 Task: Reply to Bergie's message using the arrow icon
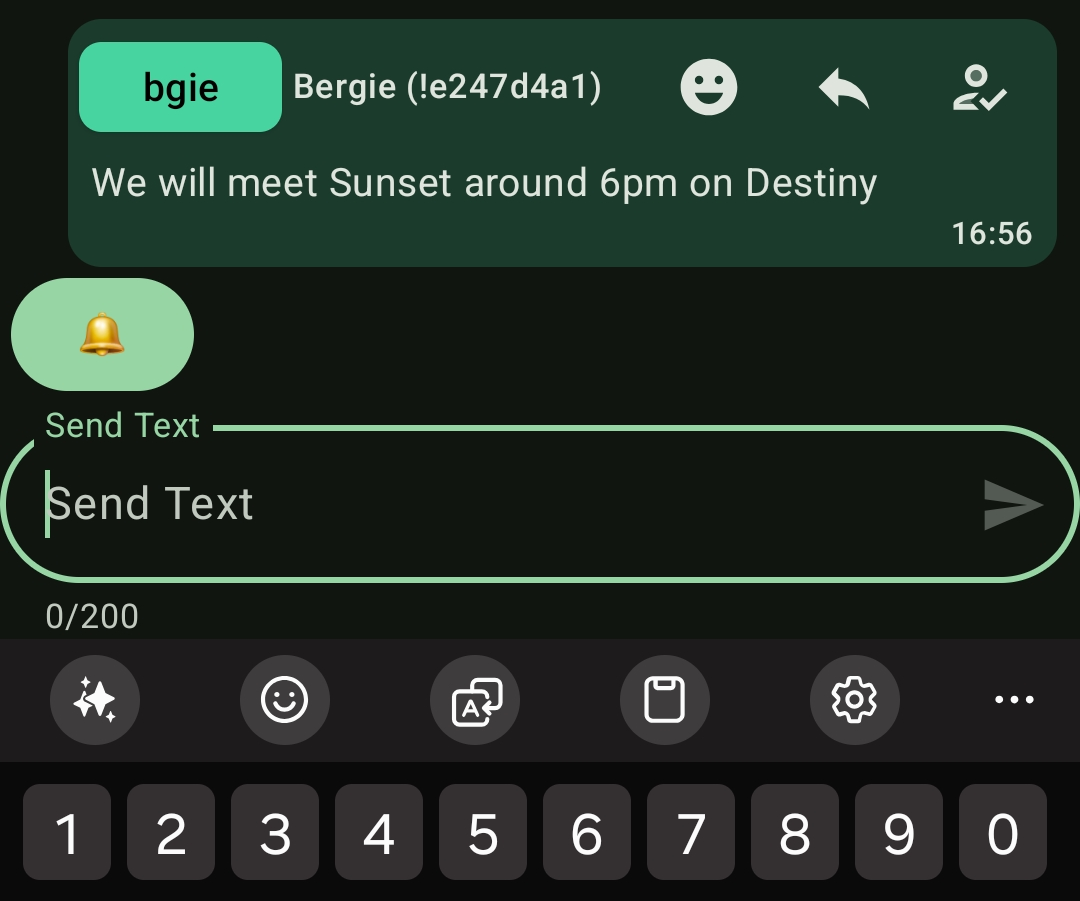tap(843, 88)
